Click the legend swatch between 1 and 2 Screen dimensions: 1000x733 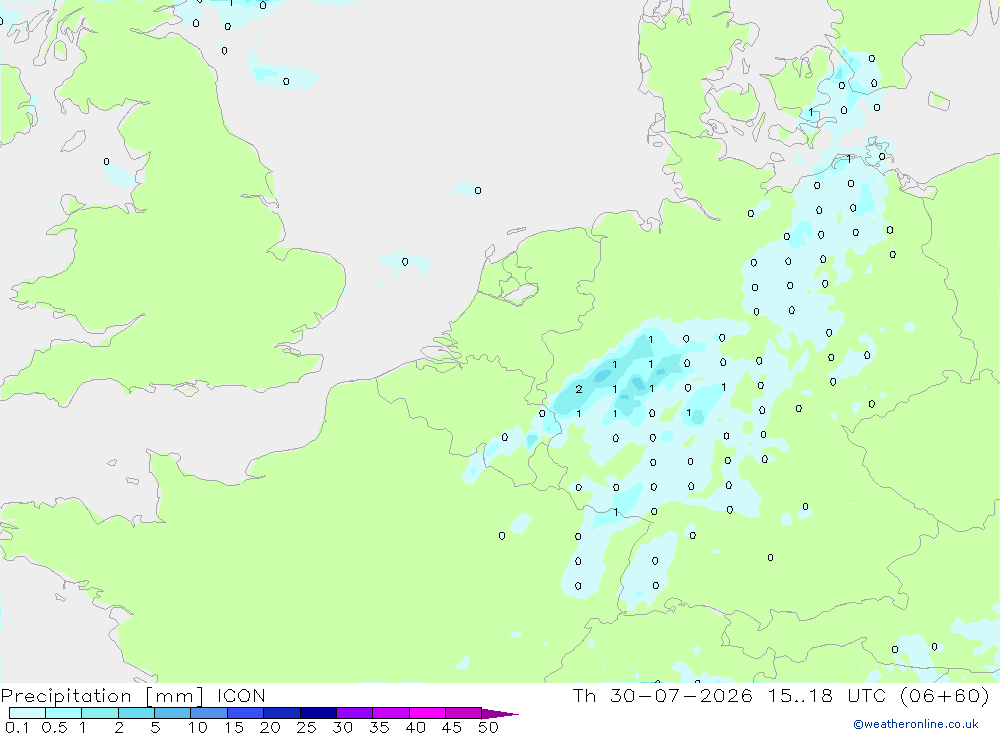click(x=100, y=713)
